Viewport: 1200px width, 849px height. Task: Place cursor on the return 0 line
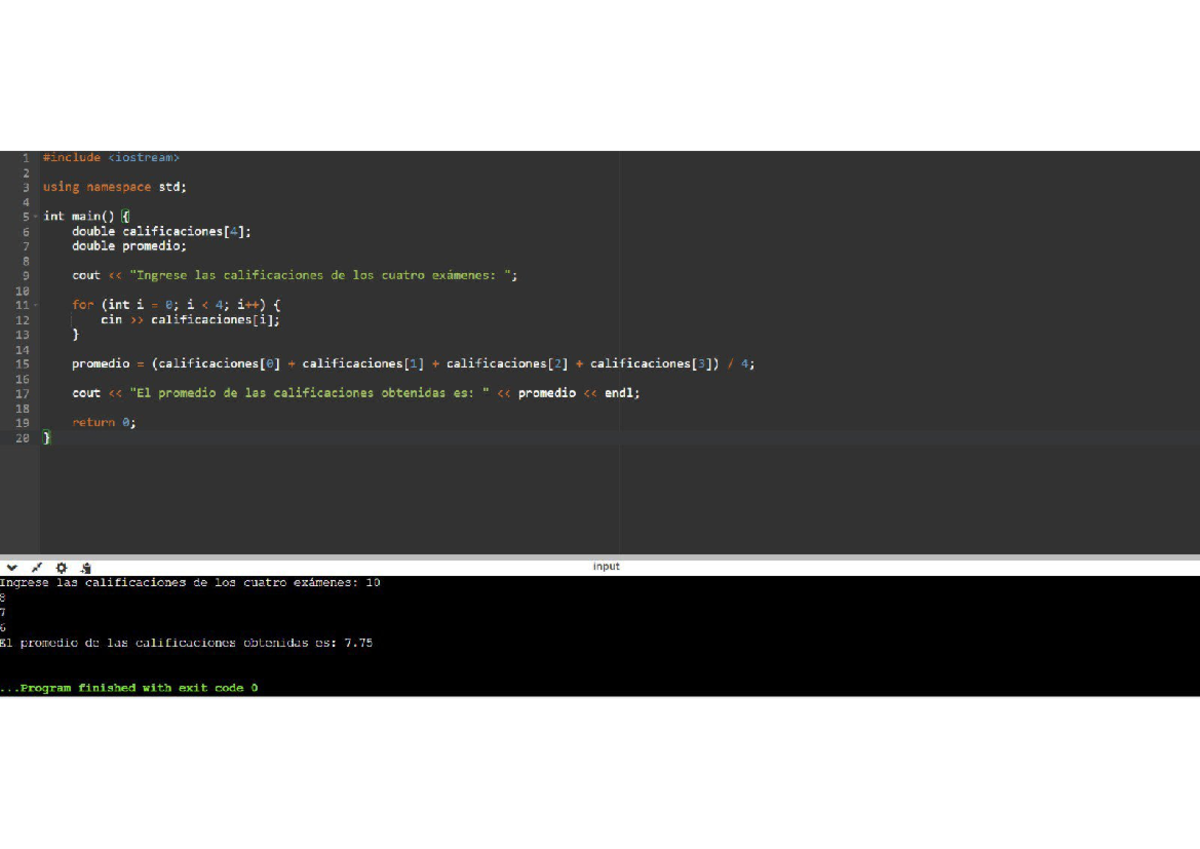tap(103, 422)
